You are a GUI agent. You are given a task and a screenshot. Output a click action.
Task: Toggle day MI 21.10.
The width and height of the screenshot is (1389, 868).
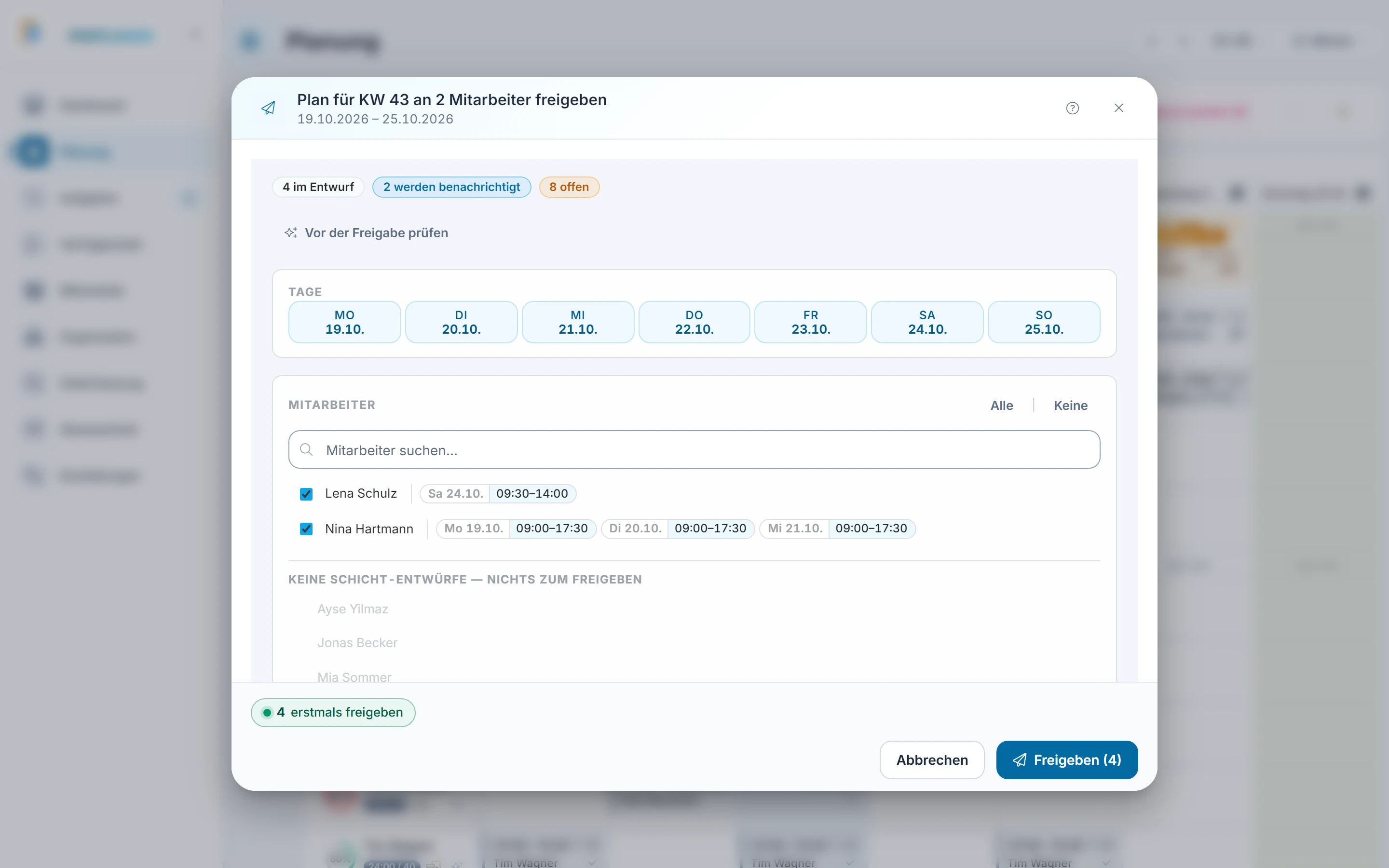[x=577, y=322]
